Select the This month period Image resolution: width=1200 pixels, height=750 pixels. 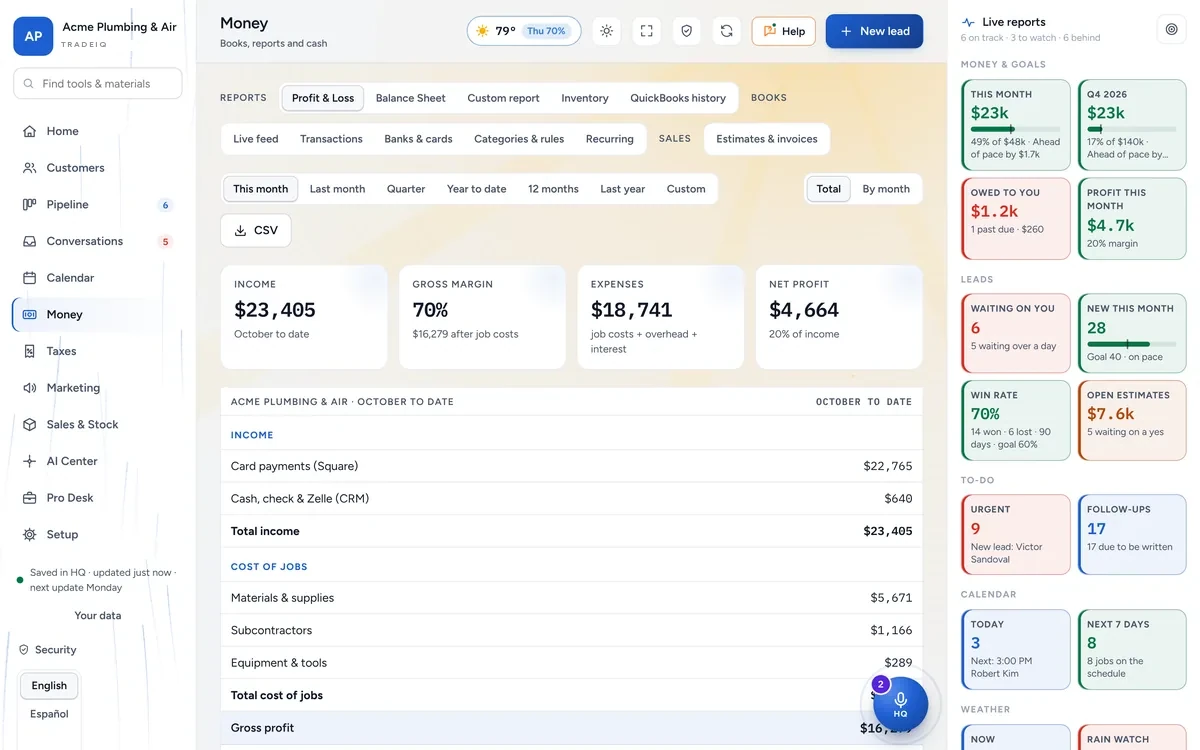pos(261,189)
